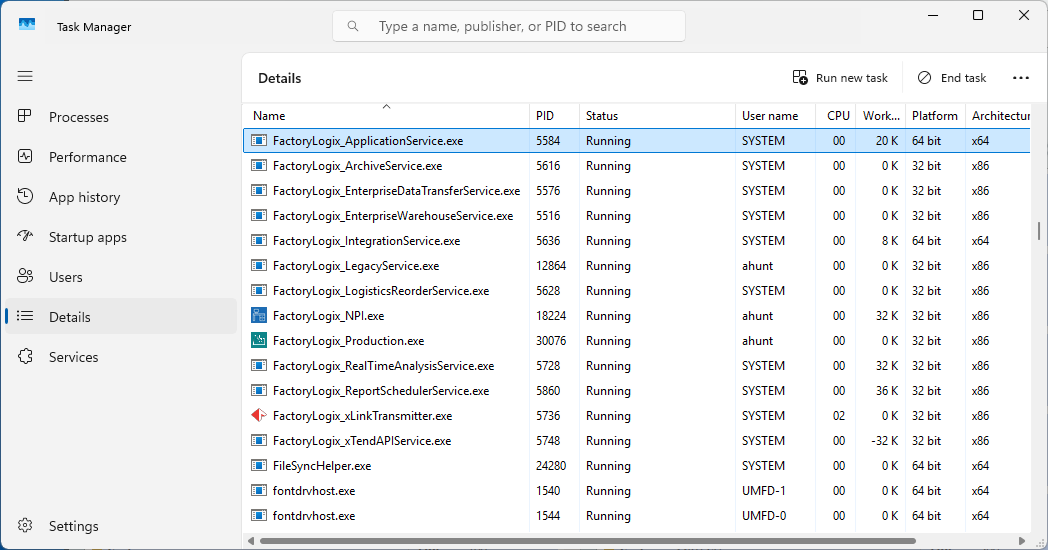Sort by the CPU column header

835,115
